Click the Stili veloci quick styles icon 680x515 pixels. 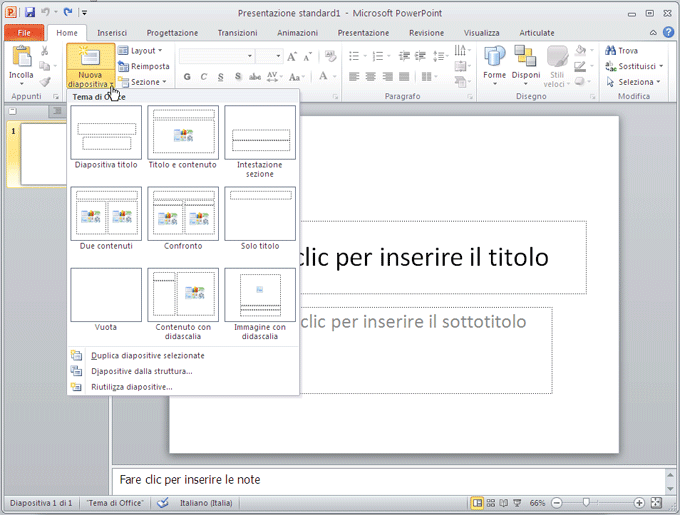pyautogui.click(x=557, y=57)
